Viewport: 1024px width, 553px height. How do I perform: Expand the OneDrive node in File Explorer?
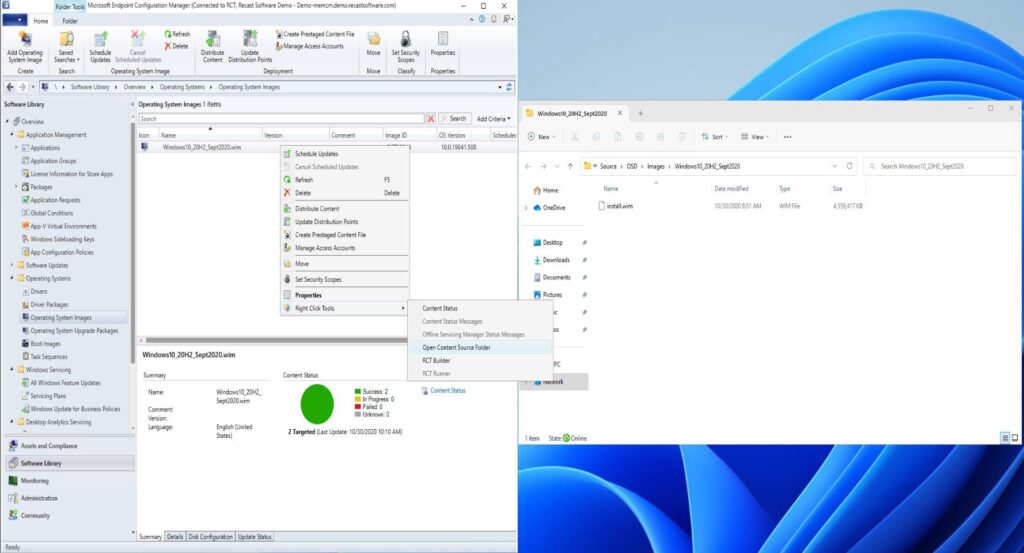526,208
